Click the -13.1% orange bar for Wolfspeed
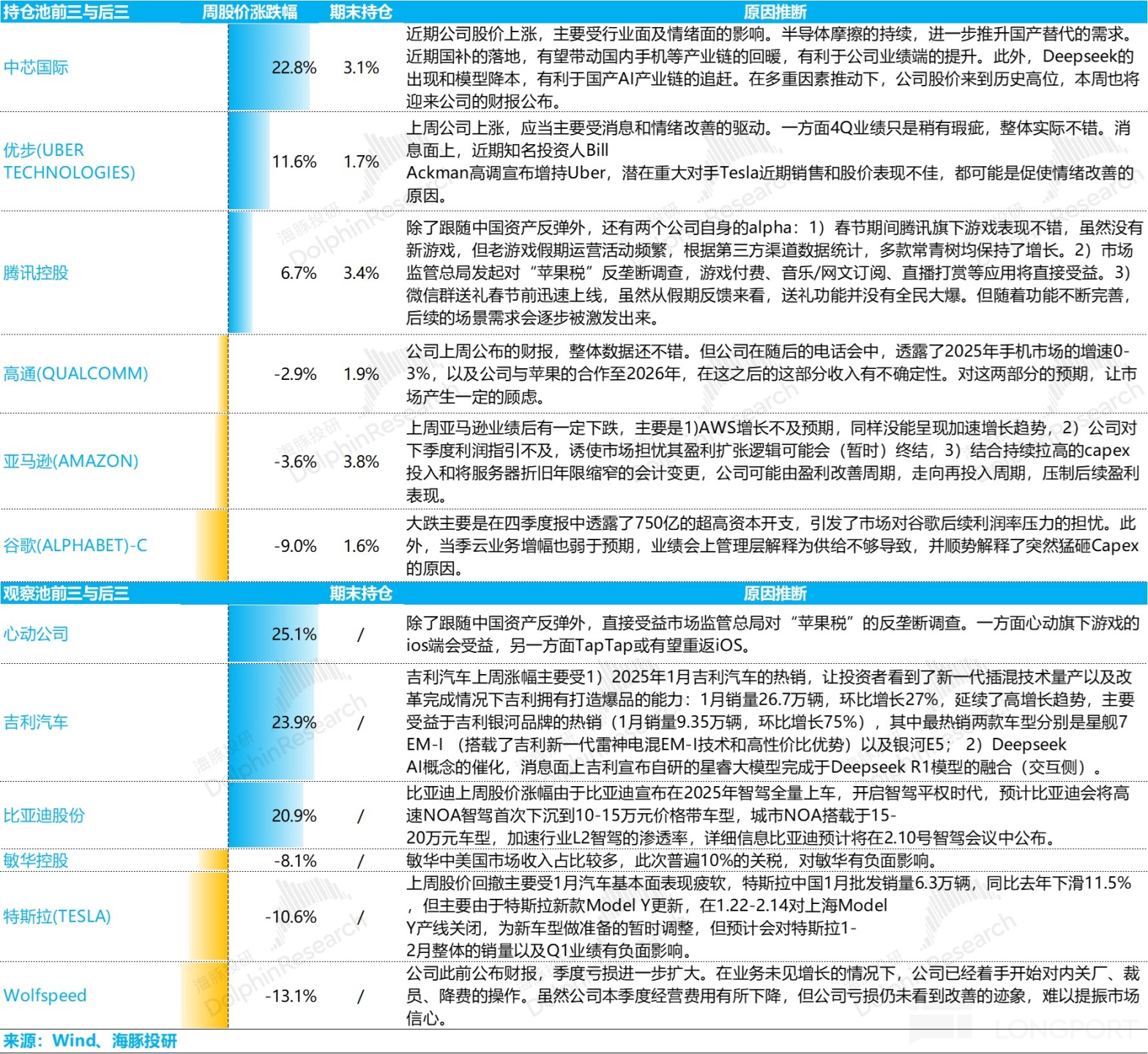This screenshot has height=1054, width=1148. coord(204,995)
